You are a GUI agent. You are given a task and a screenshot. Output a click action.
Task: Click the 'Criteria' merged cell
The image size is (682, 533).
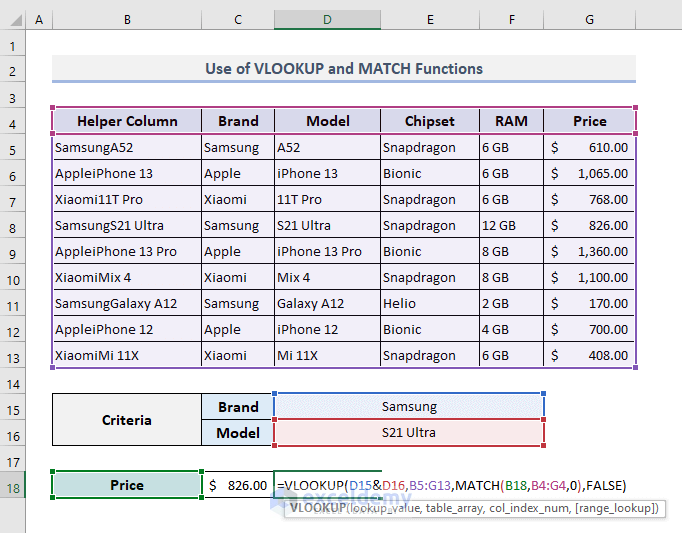point(127,420)
